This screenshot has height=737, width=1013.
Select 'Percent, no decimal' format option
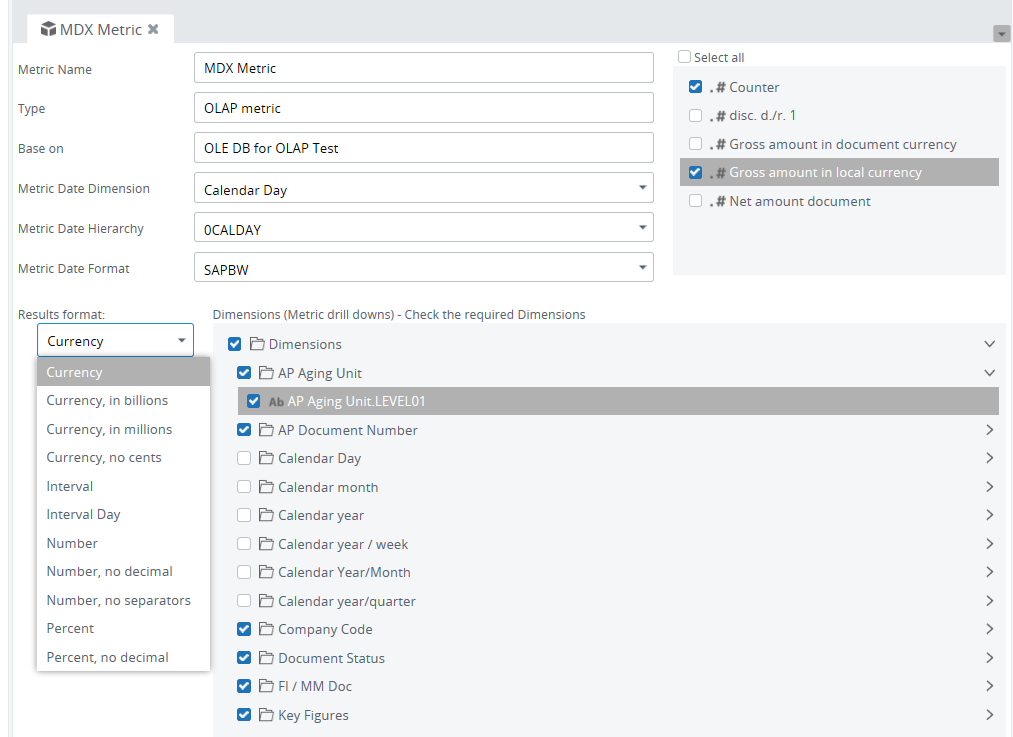107,657
